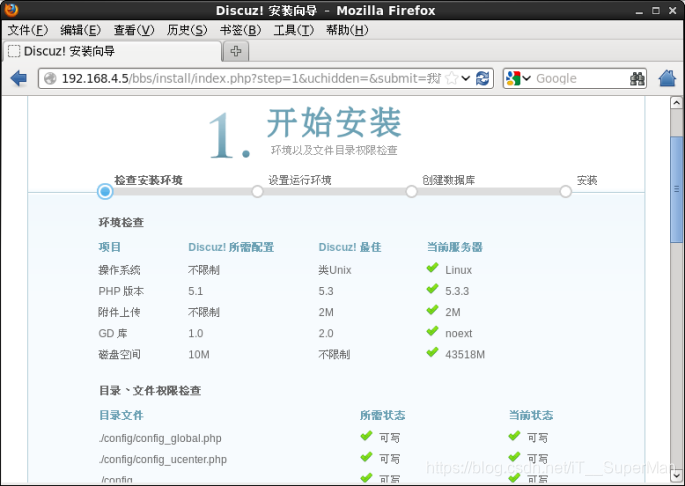This screenshot has height=486, width=685.
Task: Click the 检查安装环境 step marker
Action: coord(105,191)
